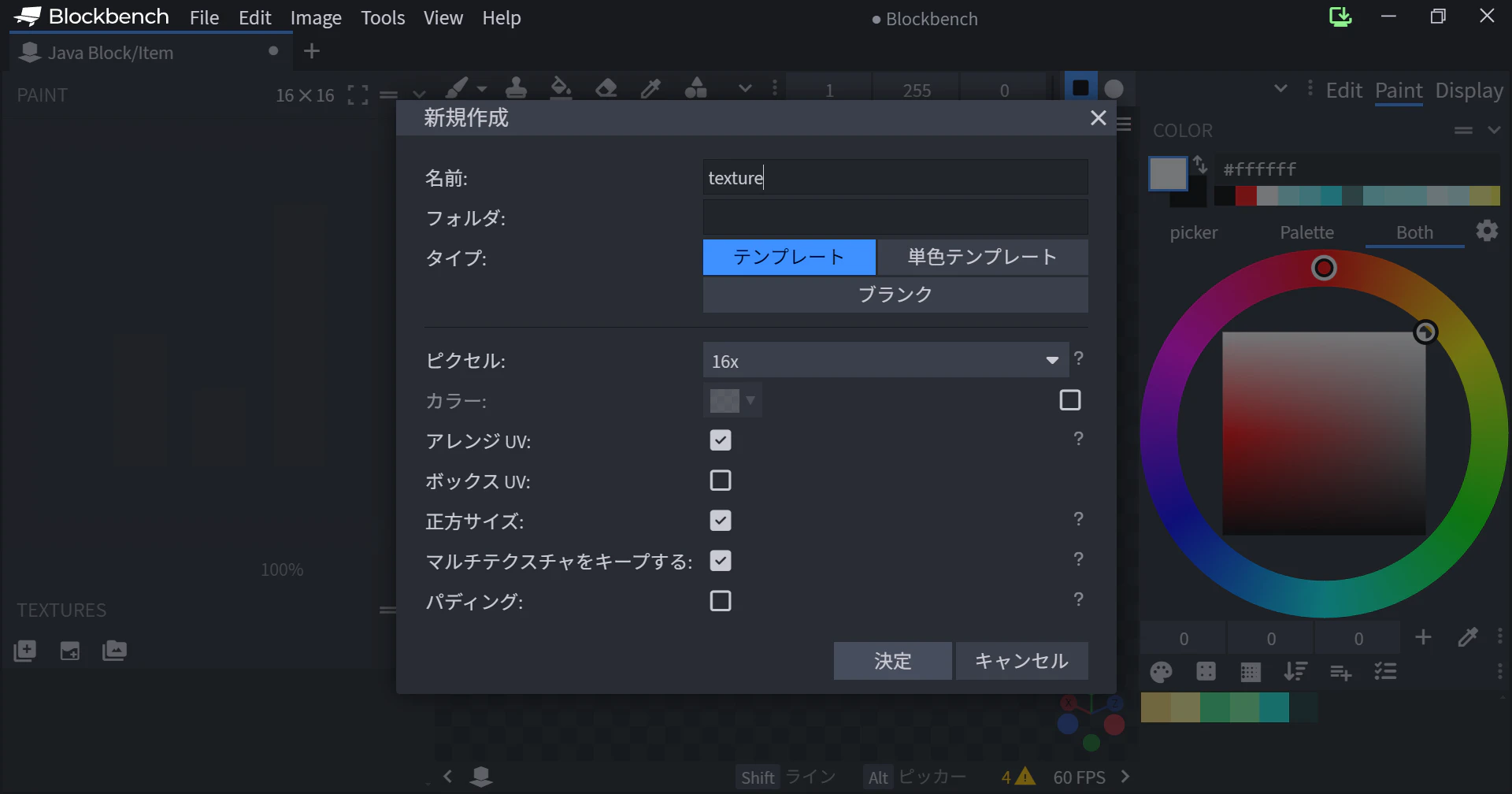The height and width of the screenshot is (794, 1512).
Task: Confirm dialog with 決定 button
Action: [893, 661]
